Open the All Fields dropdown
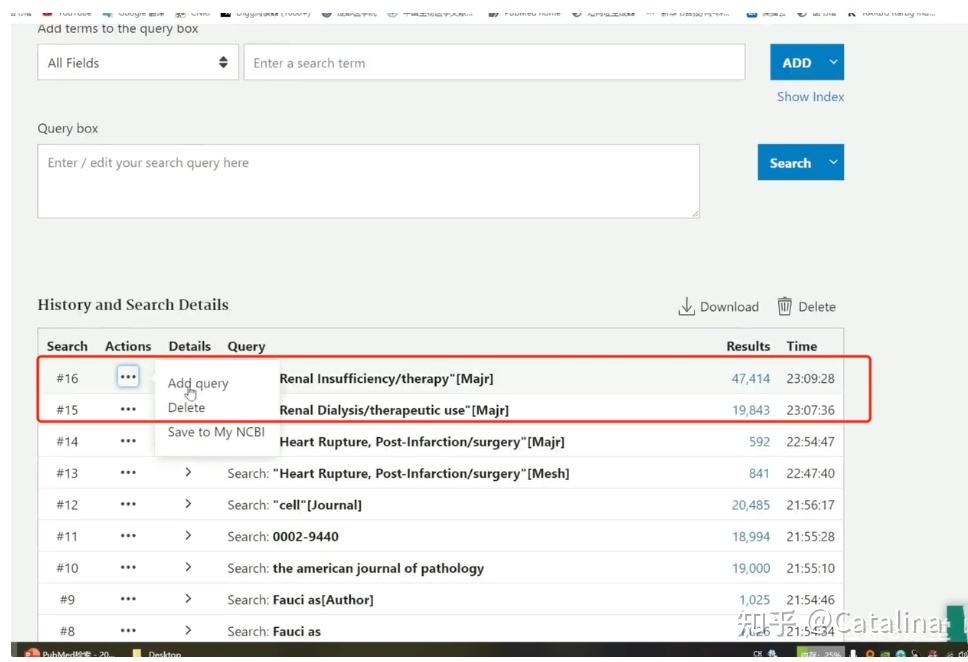Image resolution: width=968 pixels, height=662 pixels. (138, 63)
